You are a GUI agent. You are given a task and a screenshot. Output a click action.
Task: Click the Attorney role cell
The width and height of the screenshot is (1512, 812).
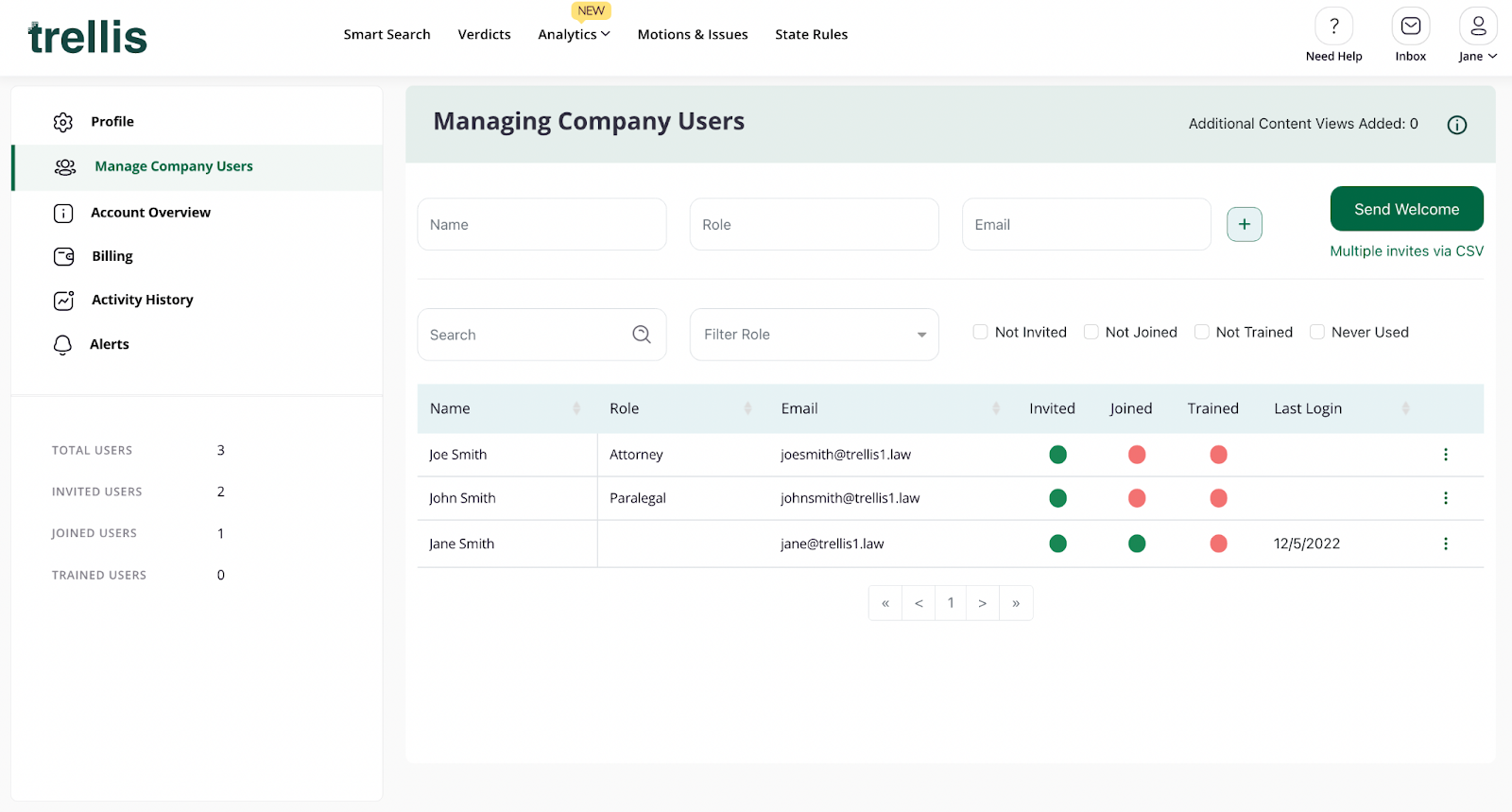pyautogui.click(x=636, y=455)
